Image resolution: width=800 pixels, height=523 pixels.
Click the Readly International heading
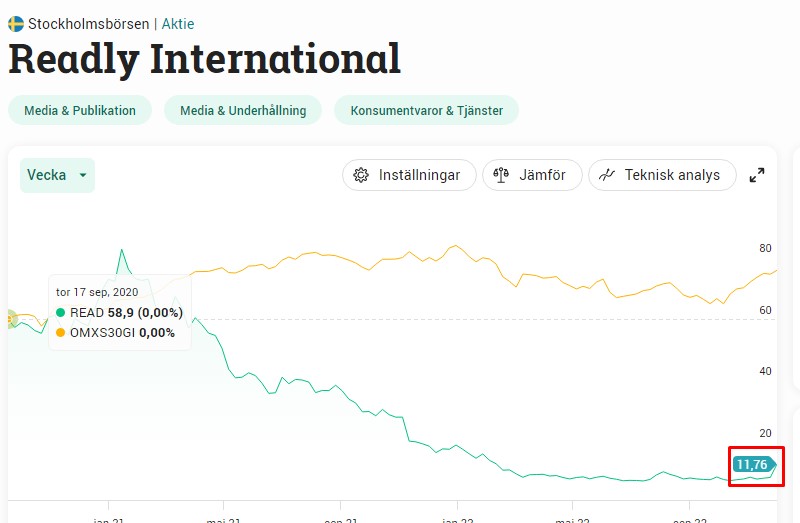[x=204, y=59]
